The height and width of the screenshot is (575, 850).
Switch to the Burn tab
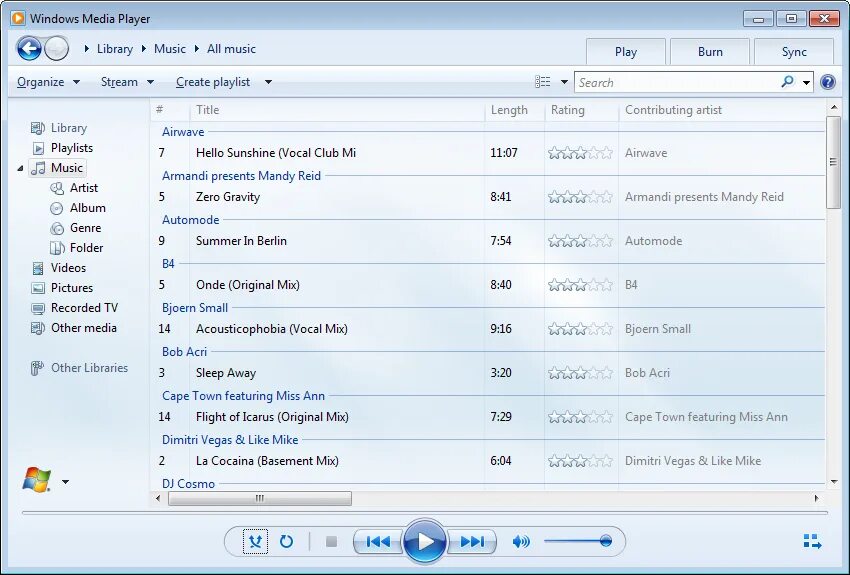pos(710,52)
